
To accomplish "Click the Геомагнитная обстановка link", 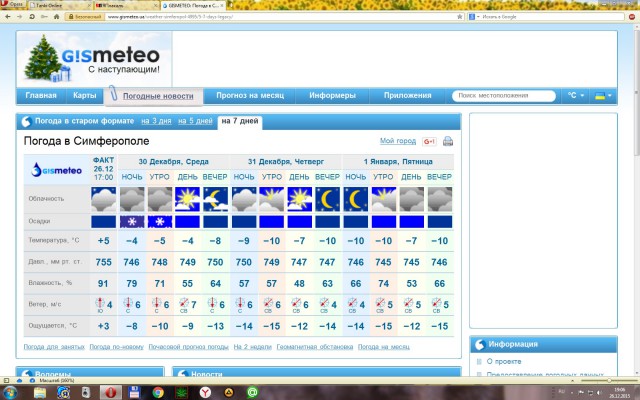I will tap(308, 347).
